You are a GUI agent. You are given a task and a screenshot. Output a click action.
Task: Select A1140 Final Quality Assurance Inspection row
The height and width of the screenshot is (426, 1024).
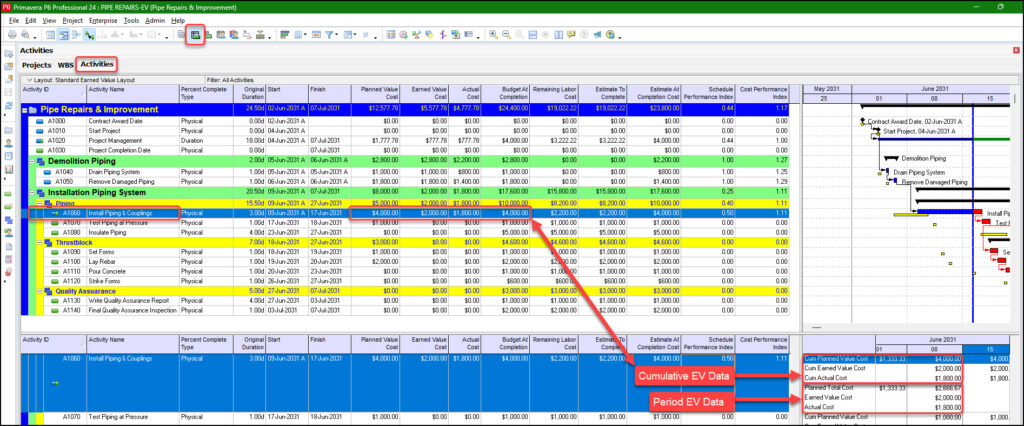pyautogui.click(x=405, y=310)
